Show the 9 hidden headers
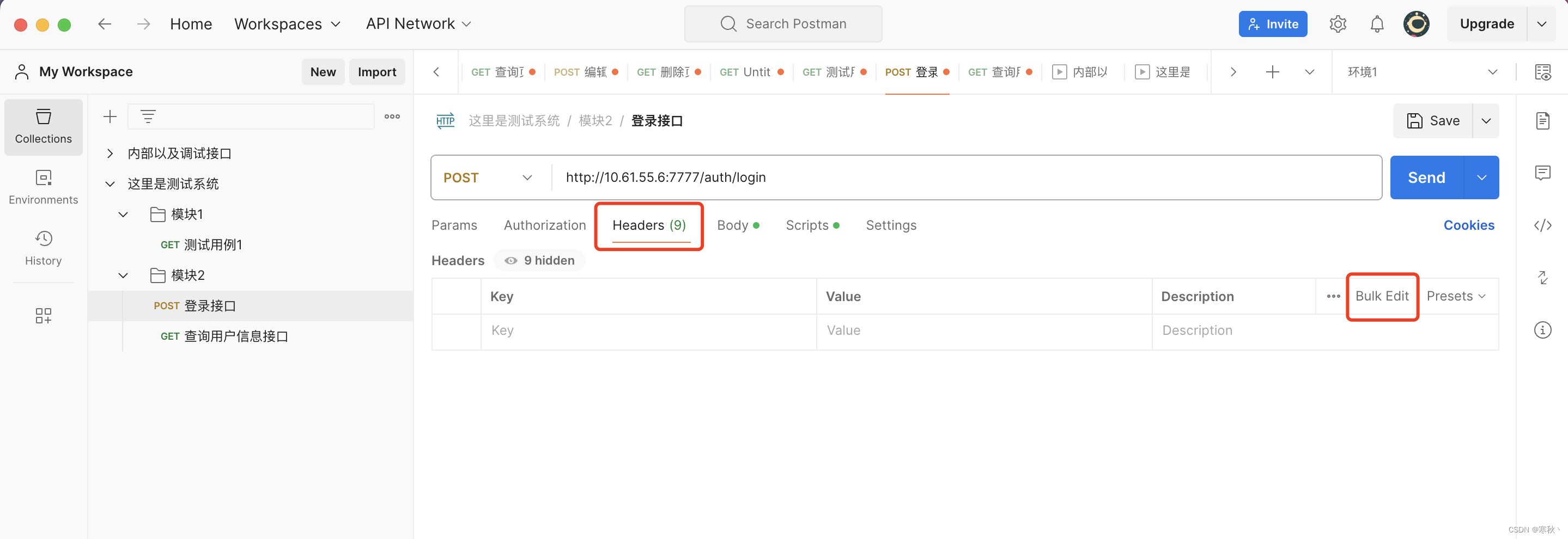This screenshot has width=1568, height=539. click(539, 260)
